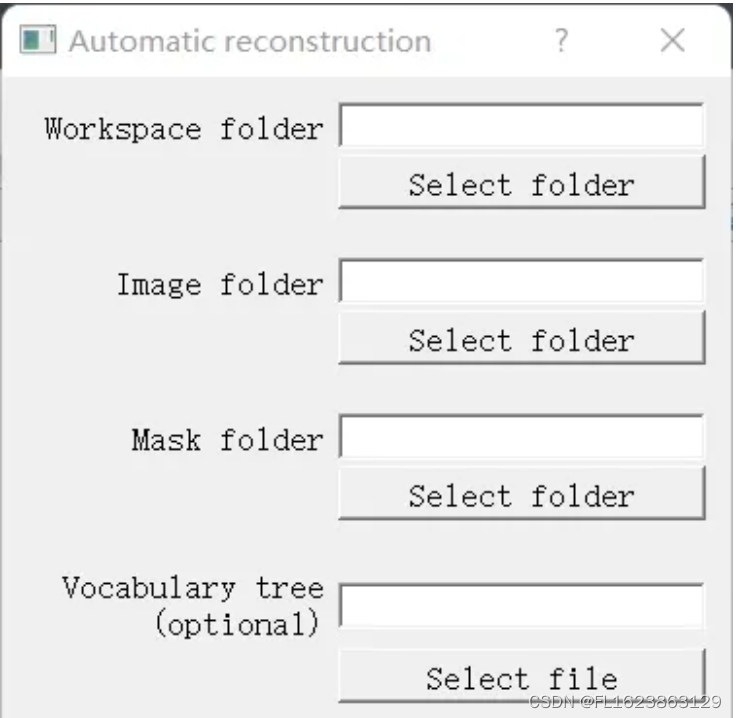Close the Automatic reconstruction dialog
The image size is (736, 718).
point(673,41)
